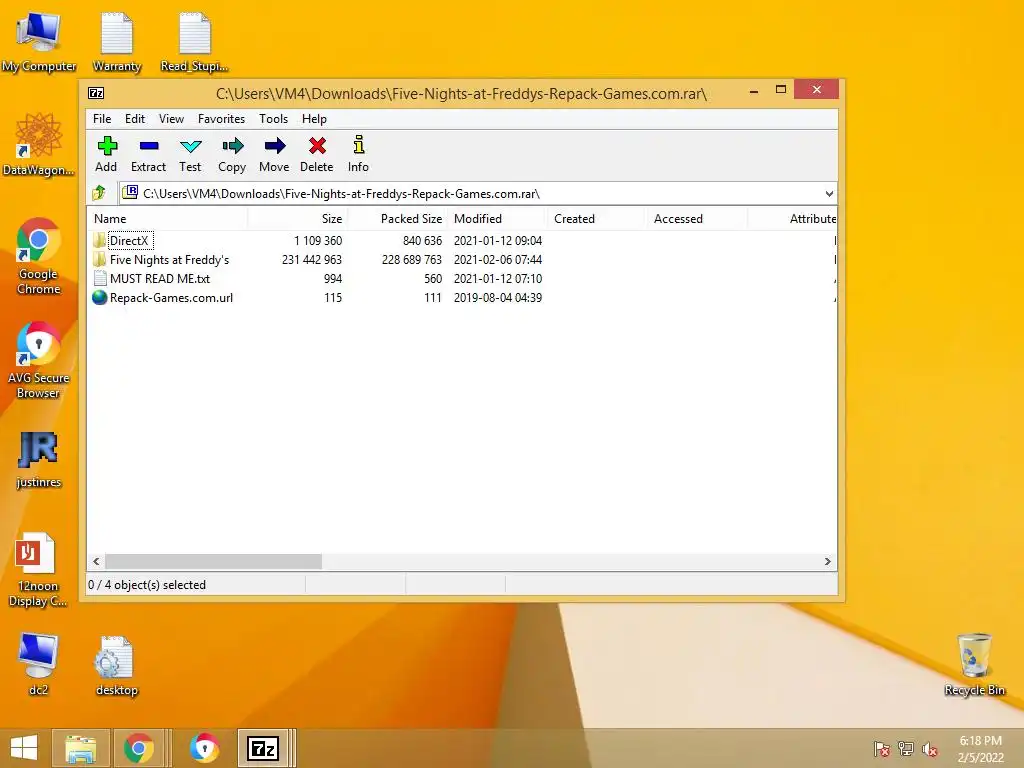1024x768 pixels.
Task: Click modified date 2021-01-12 07:10
Action: click(498, 278)
